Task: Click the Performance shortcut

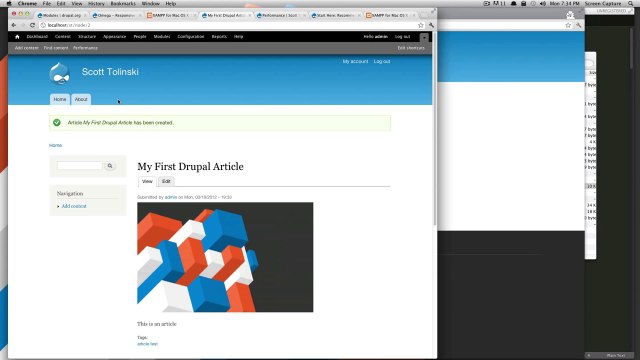Action: click(86, 48)
